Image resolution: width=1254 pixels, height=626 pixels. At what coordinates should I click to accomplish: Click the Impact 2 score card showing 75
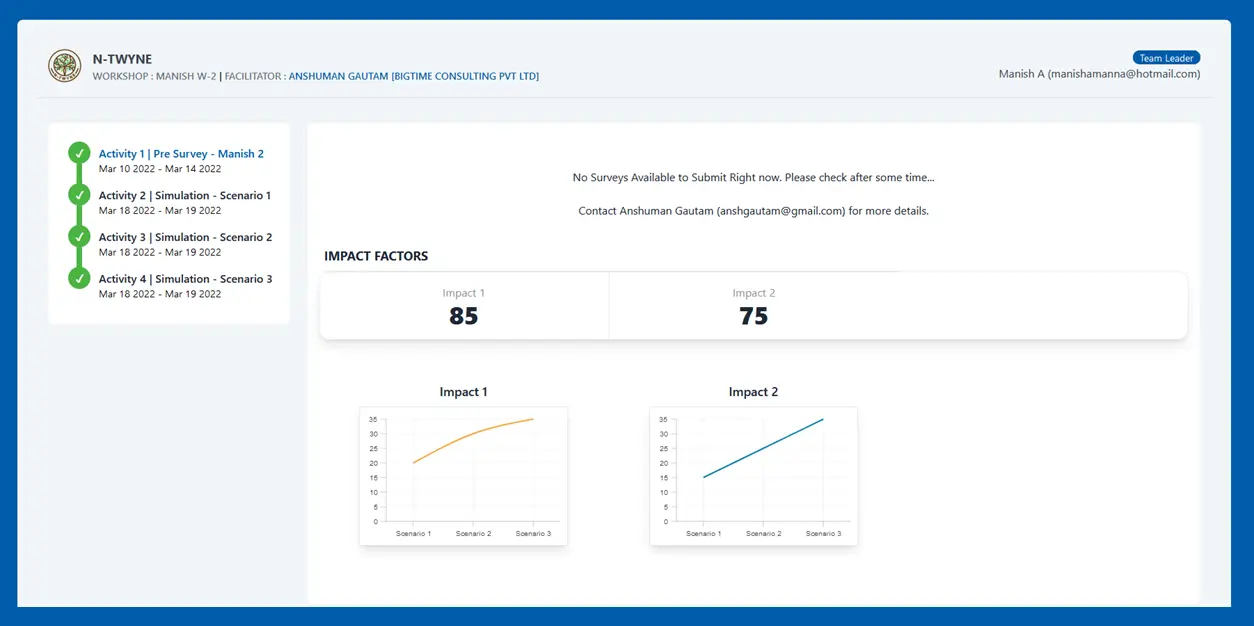pos(753,307)
